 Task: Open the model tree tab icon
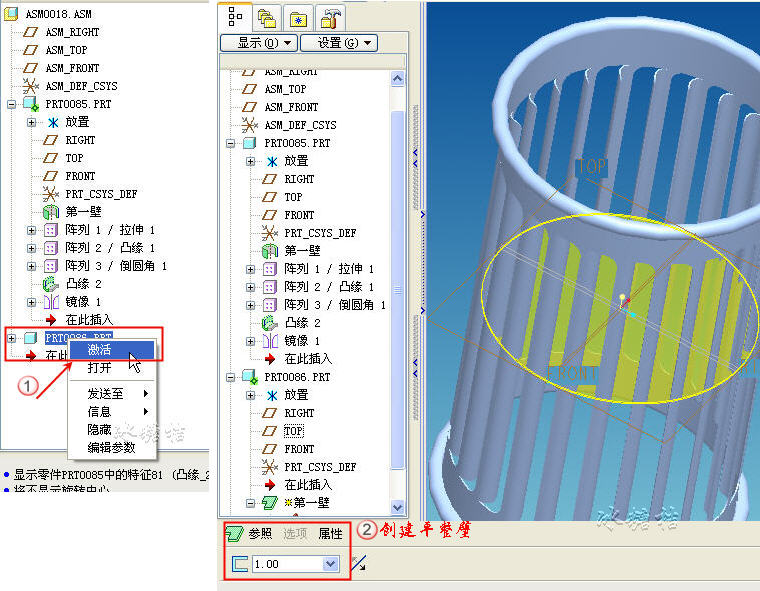(x=235, y=17)
